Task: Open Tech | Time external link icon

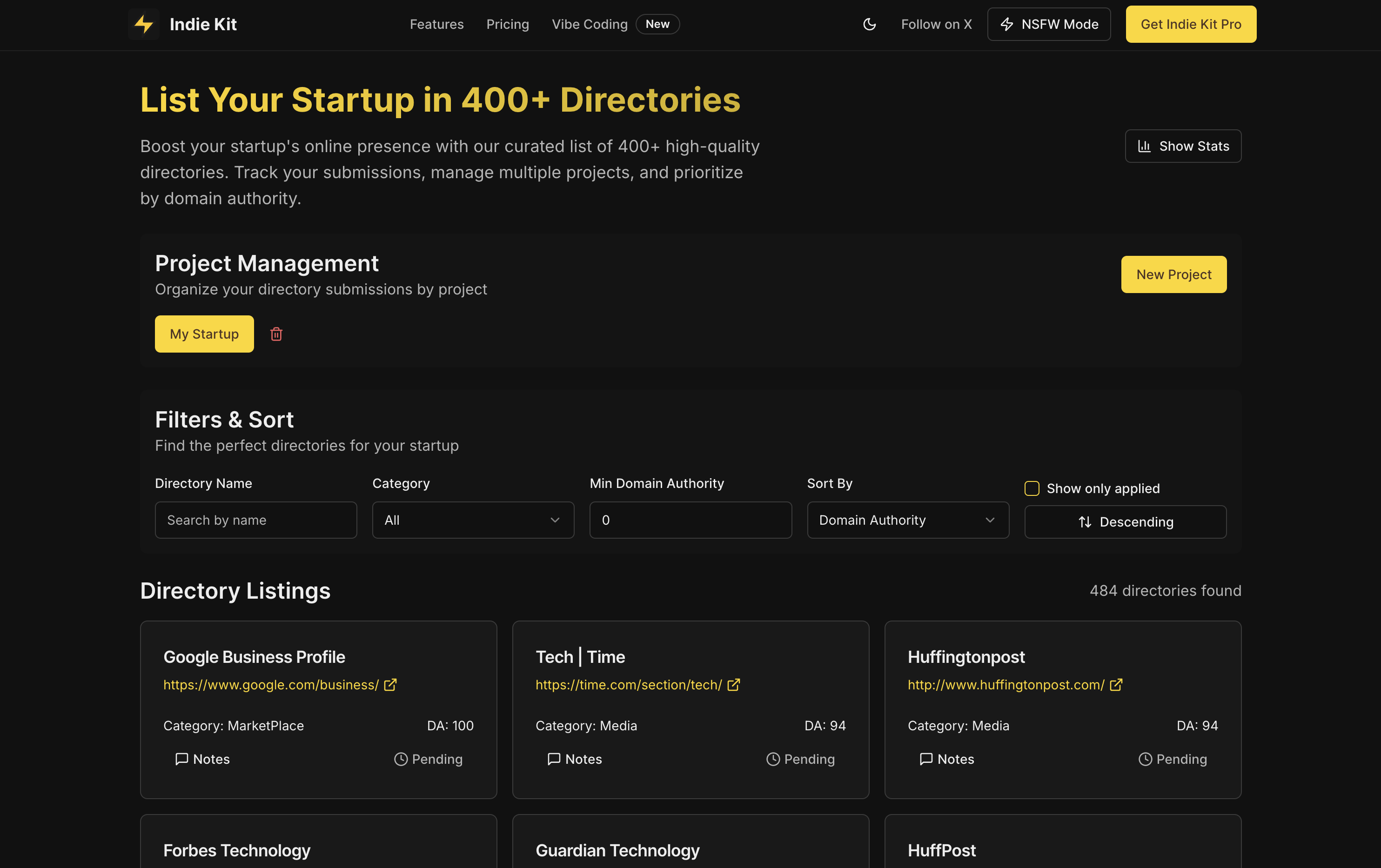Action: tap(733, 685)
